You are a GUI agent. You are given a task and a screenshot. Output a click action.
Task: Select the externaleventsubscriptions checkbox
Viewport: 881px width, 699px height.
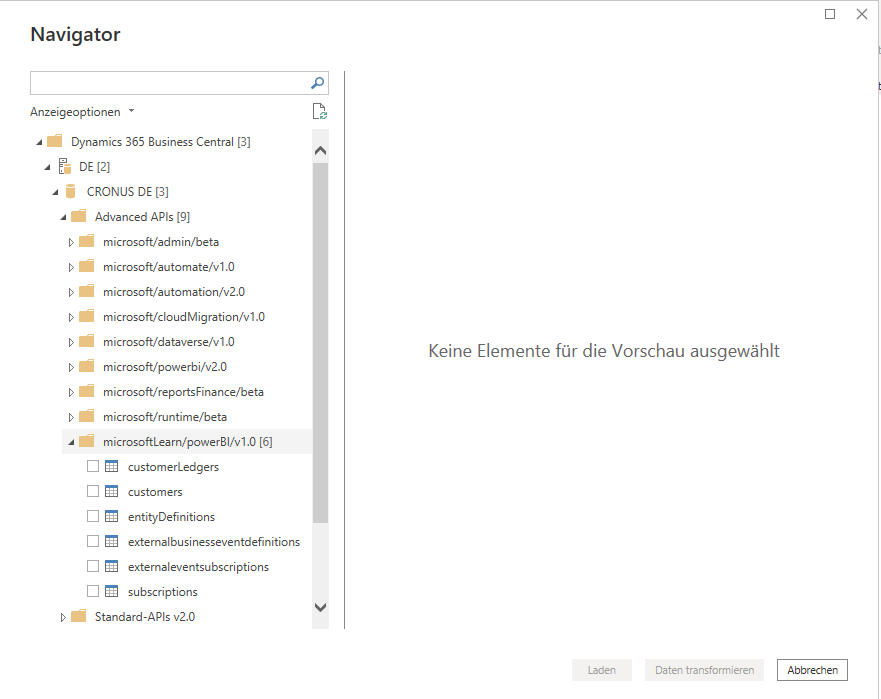(x=93, y=566)
